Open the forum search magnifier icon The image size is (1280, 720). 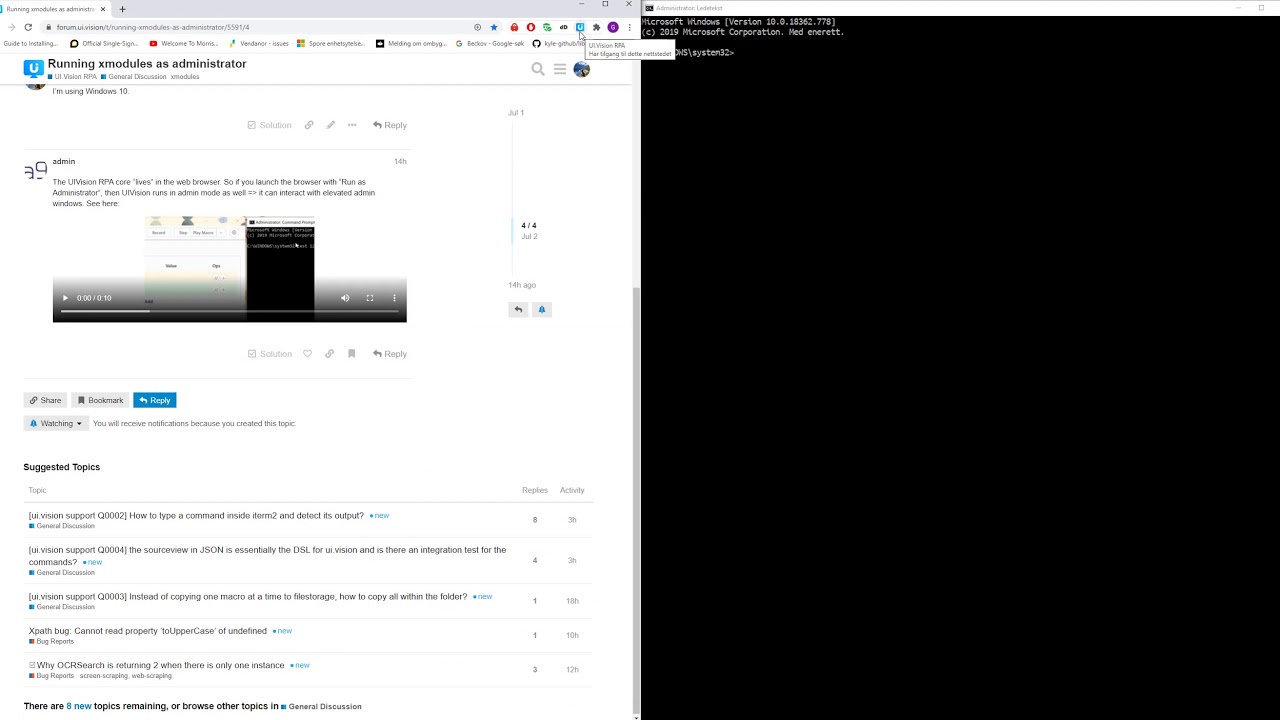click(538, 69)
